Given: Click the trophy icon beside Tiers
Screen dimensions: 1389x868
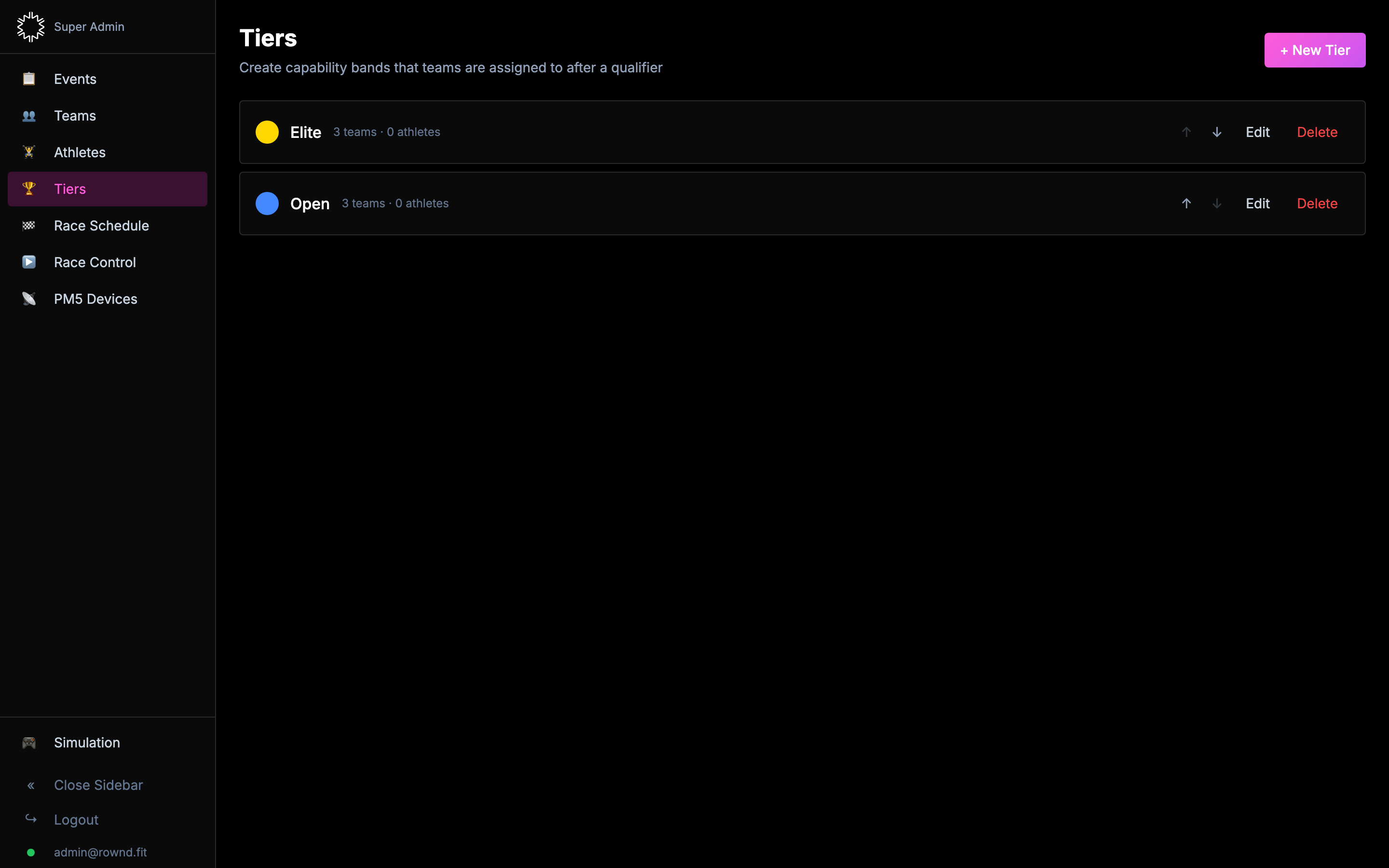Looking at the screenshot, I should 29,188.
